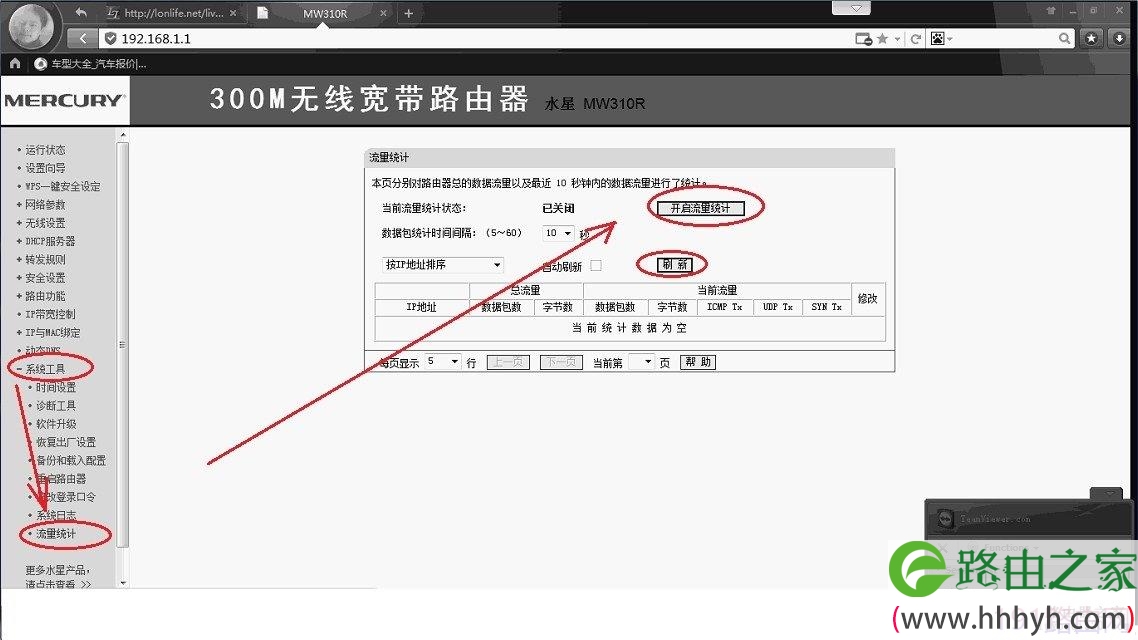Open IP带宽控制 in sidebar

tap(50, 314)
